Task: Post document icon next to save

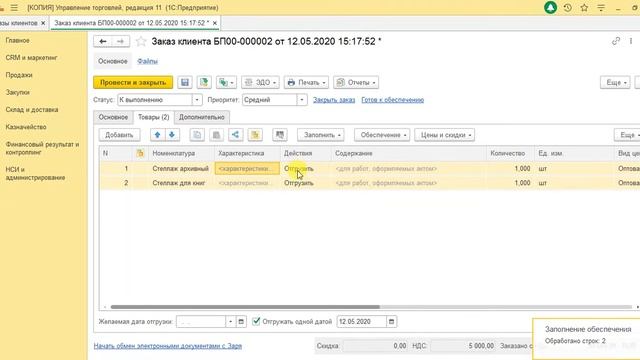Action: point(204,82)
